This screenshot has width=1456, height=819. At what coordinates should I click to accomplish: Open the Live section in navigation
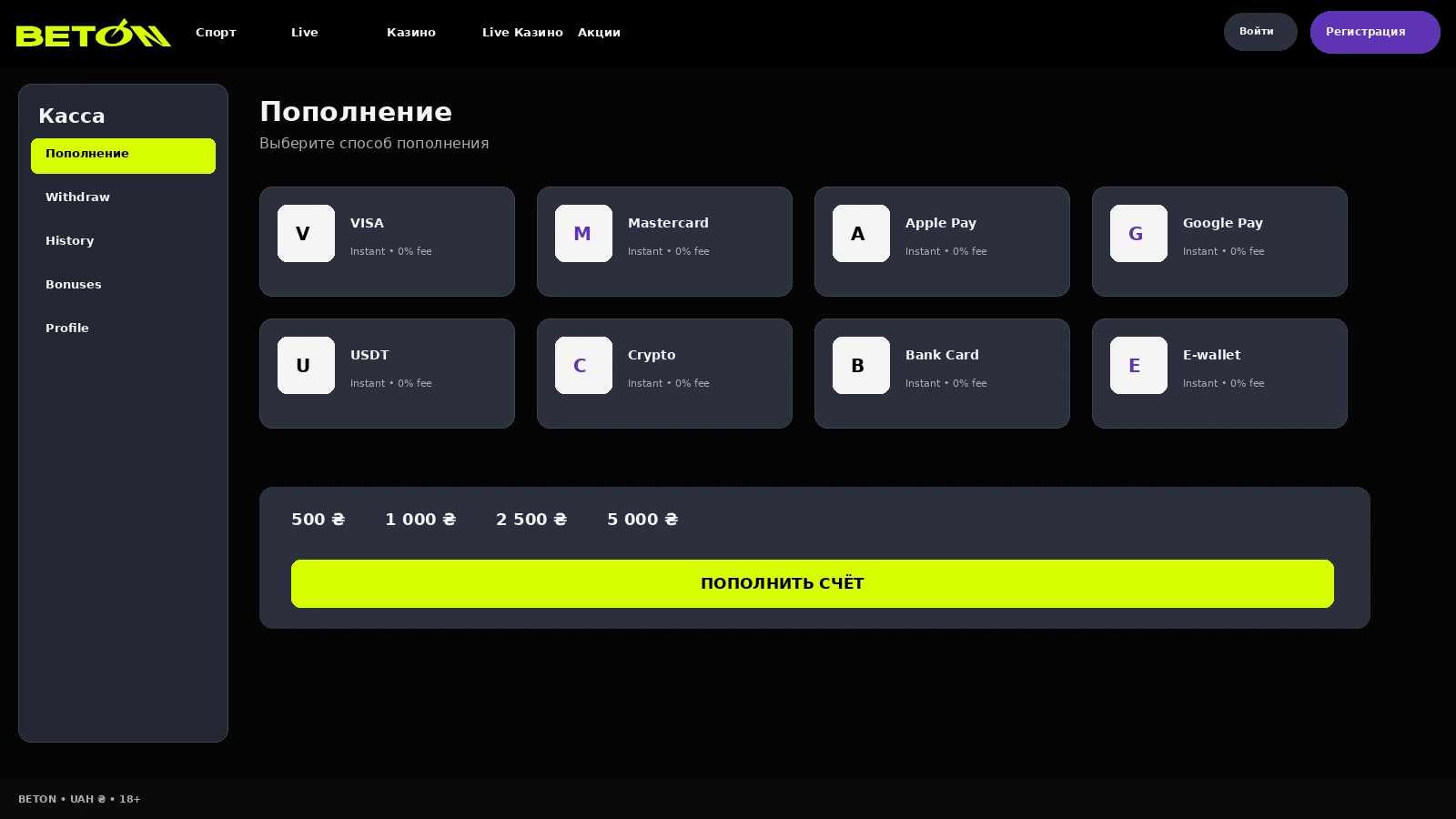pyautogui.click(x=305, y=32)
